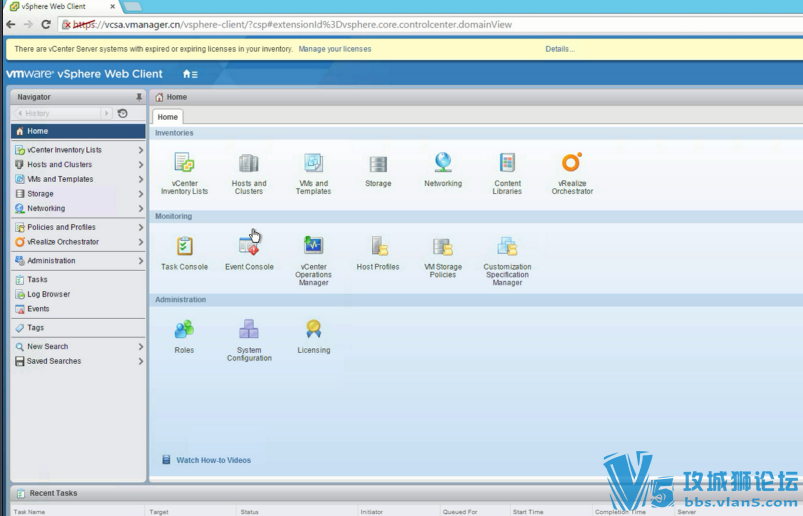Select the Home tab in main panel

[167, 117]
